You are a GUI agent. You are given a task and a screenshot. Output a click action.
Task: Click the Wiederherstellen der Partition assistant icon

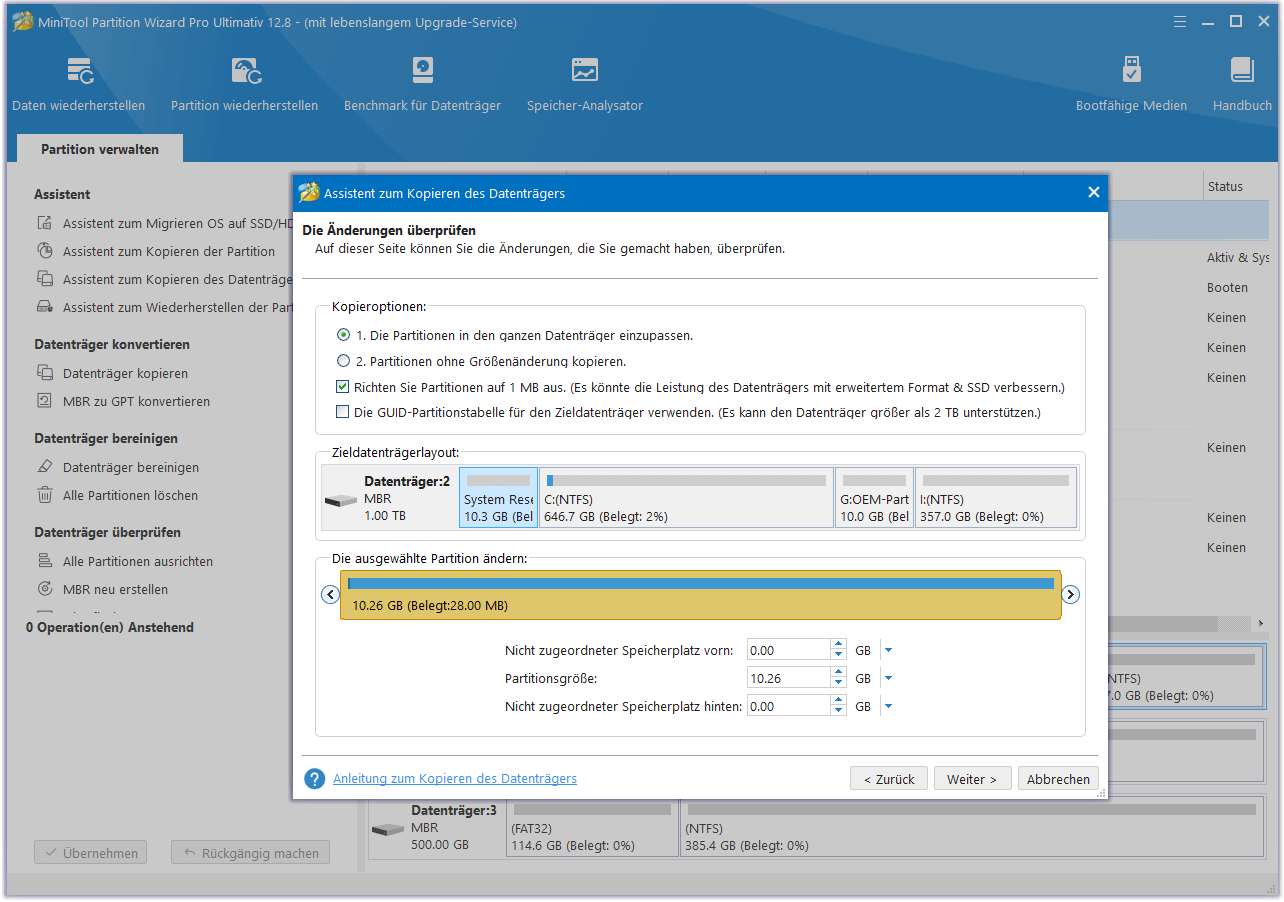[x=45, y=308]
